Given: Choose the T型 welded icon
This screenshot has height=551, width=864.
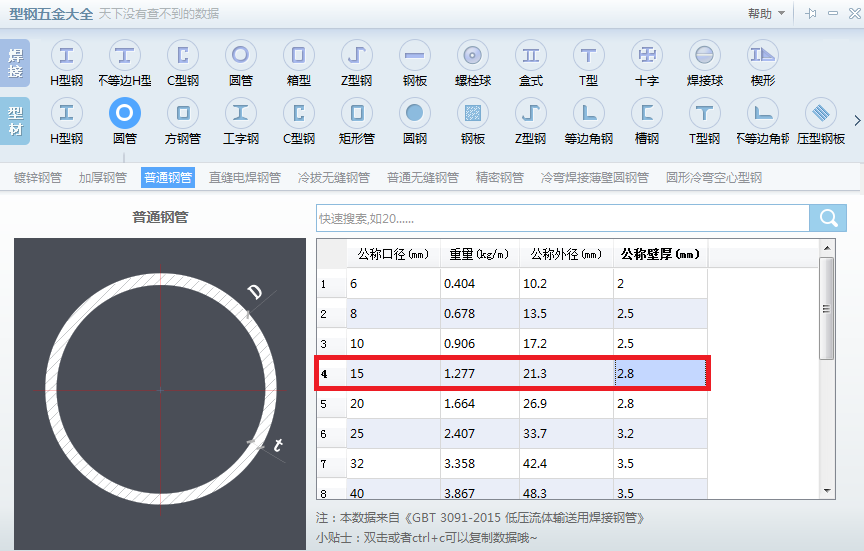Looking at the screenshot, I should point(588,56).
